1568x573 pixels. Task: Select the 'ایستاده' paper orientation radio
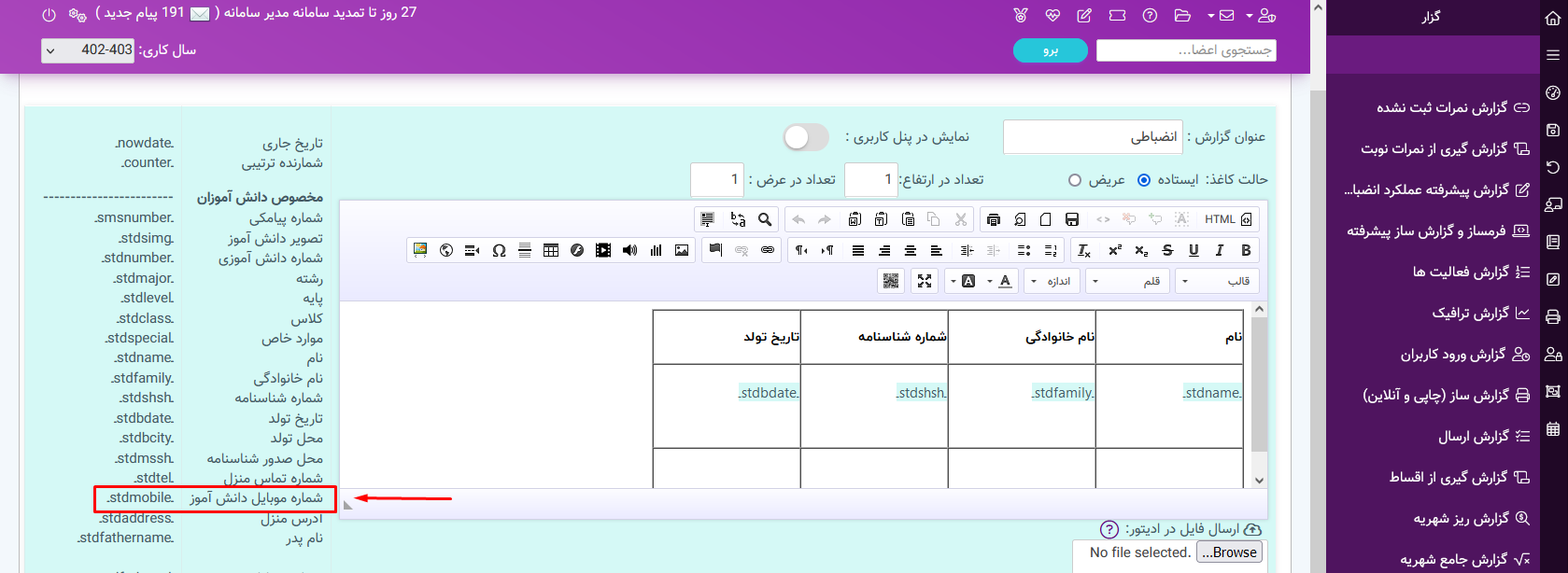click(x=1144, y=180)
